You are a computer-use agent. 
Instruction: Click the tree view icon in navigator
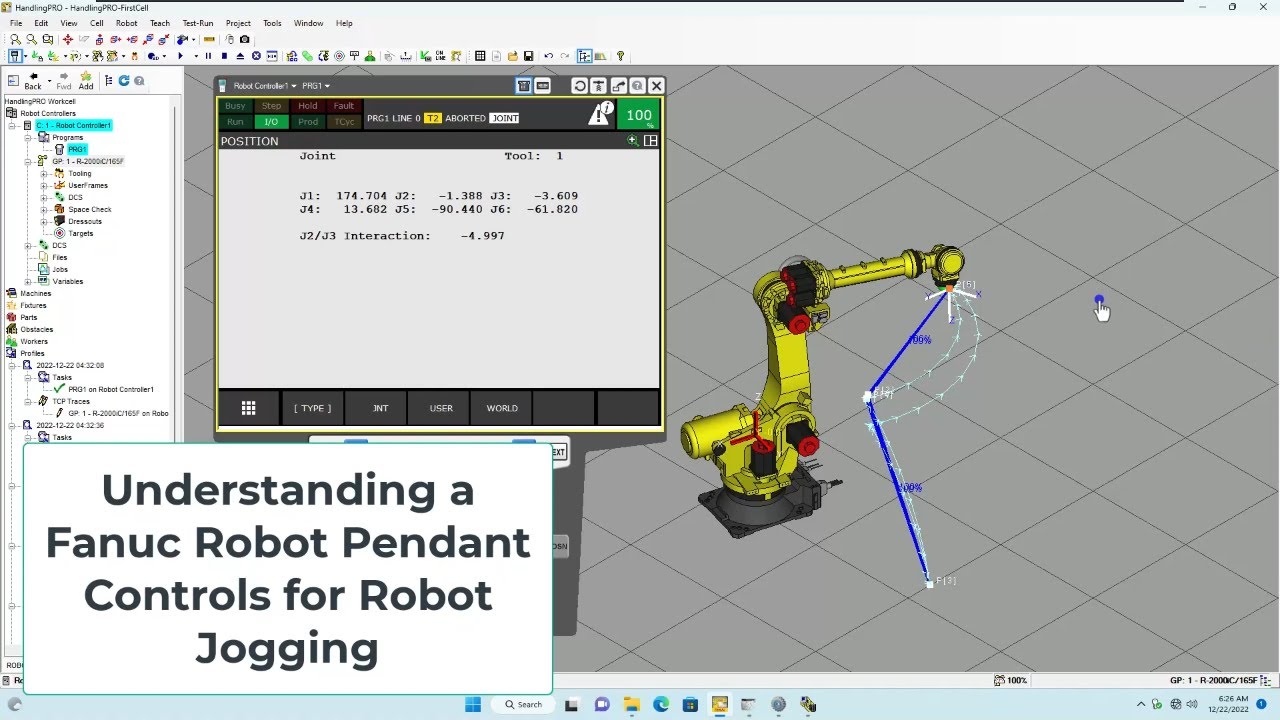tap(108, 81)
